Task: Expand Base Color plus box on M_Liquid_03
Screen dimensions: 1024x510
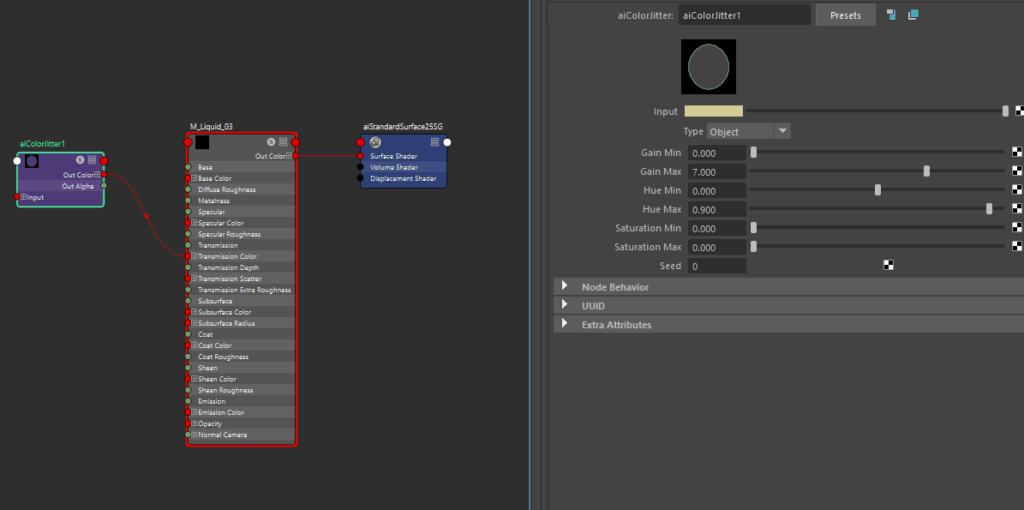Action: pos(194,178)
